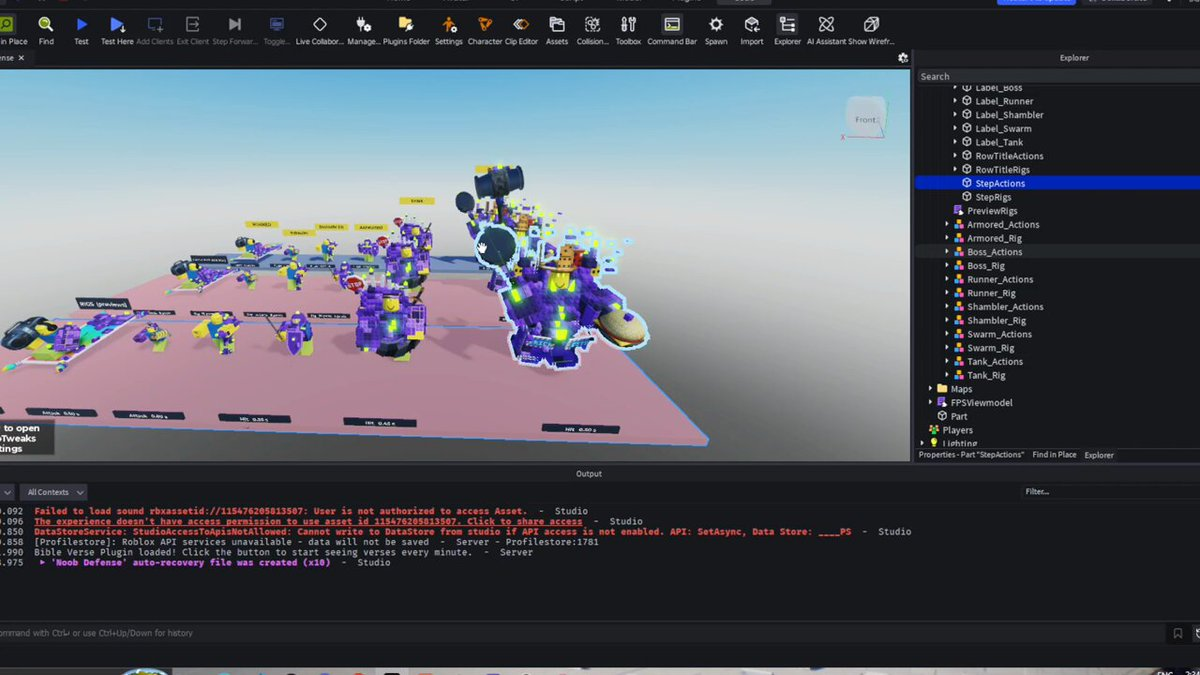Expand the Label_Tank node
This screenshot has width=1200, height=675.
click(x=955, y=142)
